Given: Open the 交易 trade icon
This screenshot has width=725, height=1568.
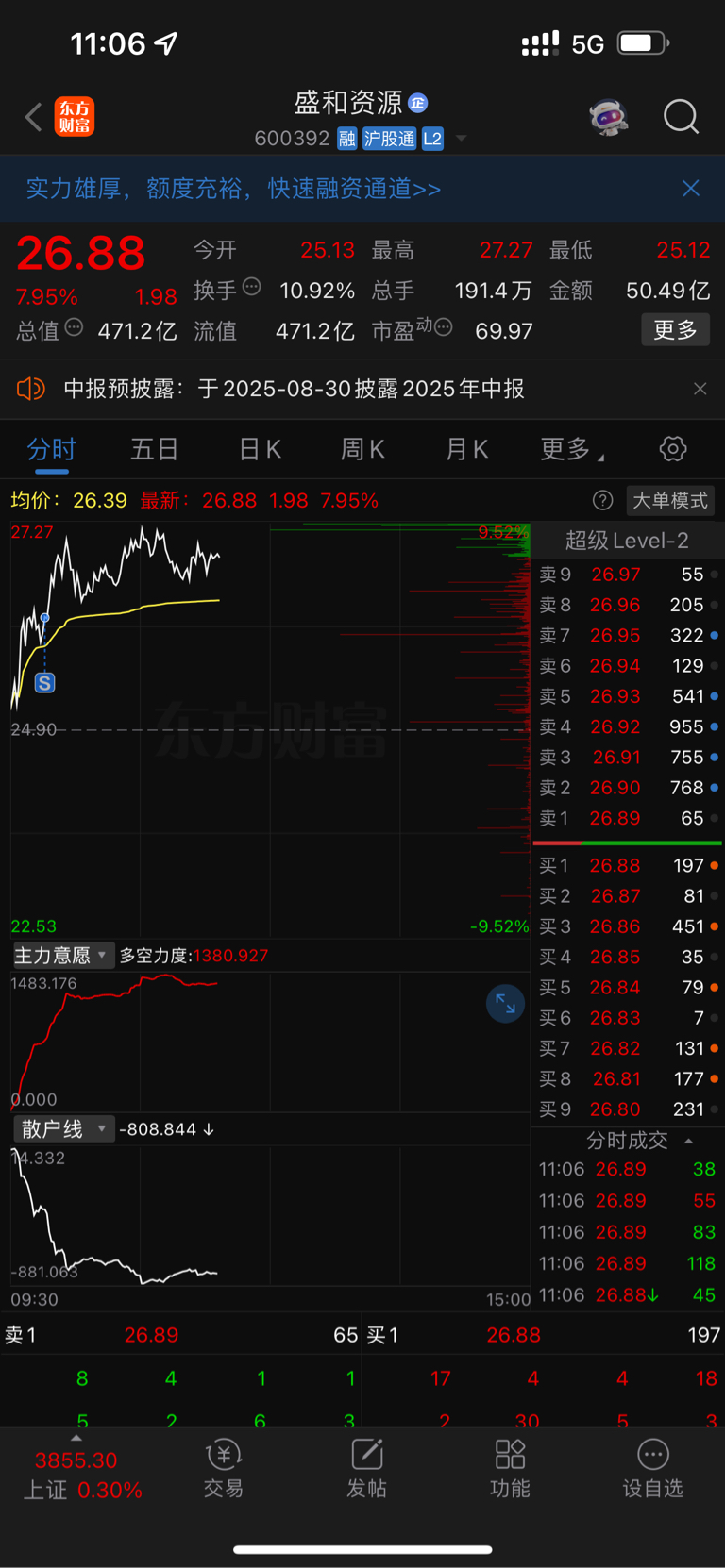Looking at the screenshot, I should 224,1468.
